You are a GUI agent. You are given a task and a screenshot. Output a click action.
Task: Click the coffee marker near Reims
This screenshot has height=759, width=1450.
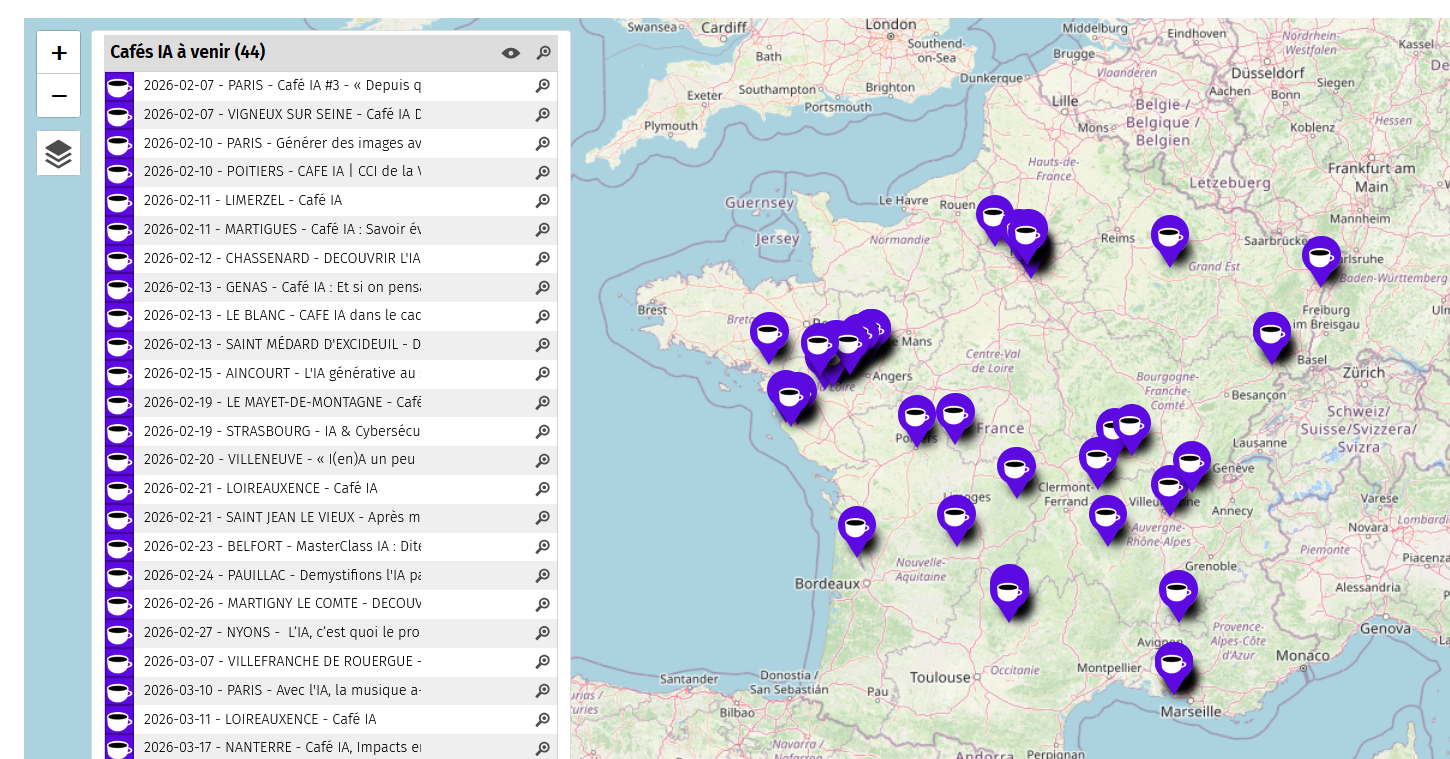[1169, 236]
